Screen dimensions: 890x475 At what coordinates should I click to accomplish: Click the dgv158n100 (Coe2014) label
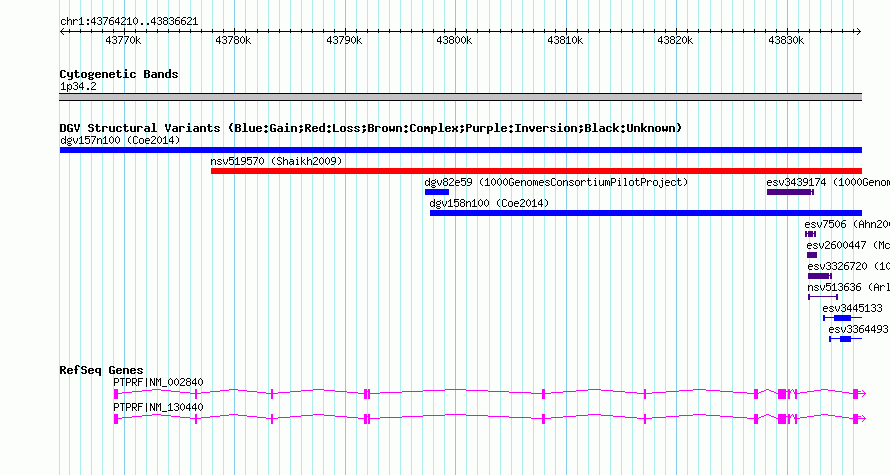(489, 203)
